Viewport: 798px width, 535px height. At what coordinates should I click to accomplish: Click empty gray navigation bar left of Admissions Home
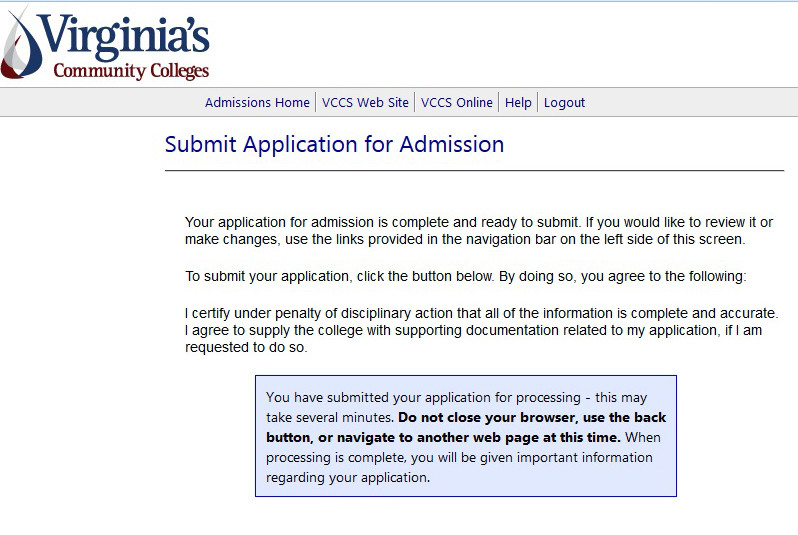100,103
